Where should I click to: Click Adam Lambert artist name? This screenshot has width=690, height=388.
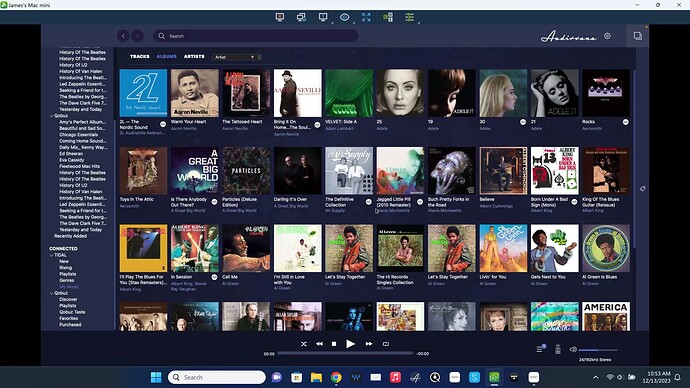tap(339, 128)
